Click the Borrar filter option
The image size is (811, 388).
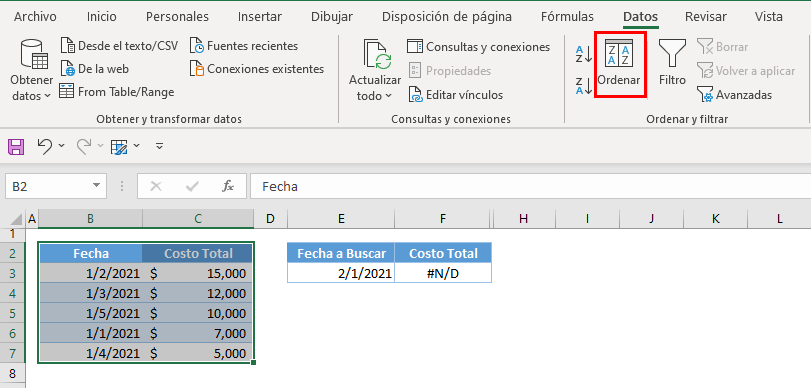pos(723,47)
